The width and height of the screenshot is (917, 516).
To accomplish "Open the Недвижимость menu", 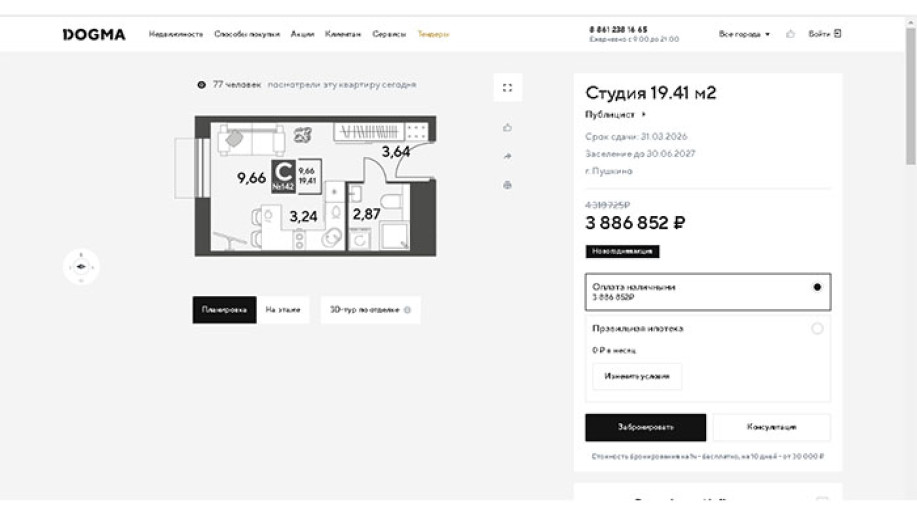I will click(x=177, y=34).
